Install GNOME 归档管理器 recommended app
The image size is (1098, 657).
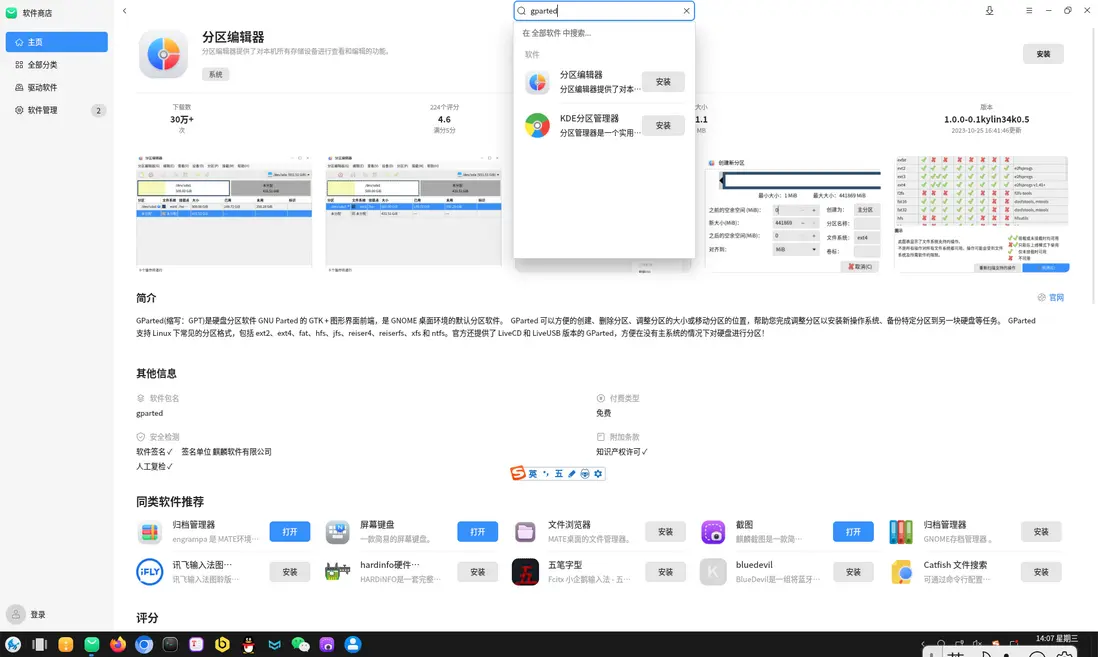coord(1041,532)
